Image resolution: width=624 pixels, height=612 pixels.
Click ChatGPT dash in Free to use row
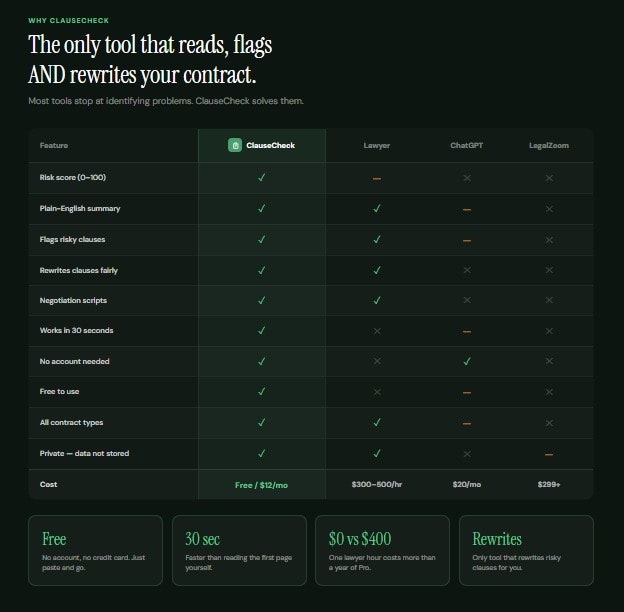[467, 393]
